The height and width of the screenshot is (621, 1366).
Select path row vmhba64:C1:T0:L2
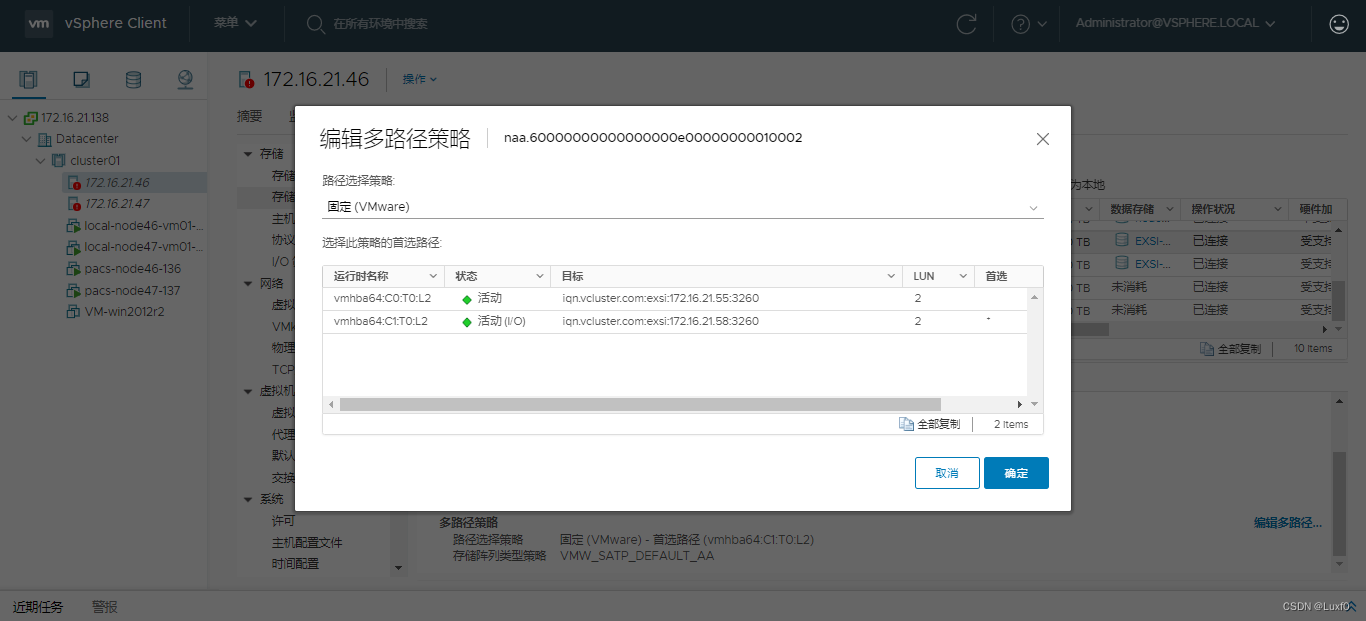tap(675, 322)
